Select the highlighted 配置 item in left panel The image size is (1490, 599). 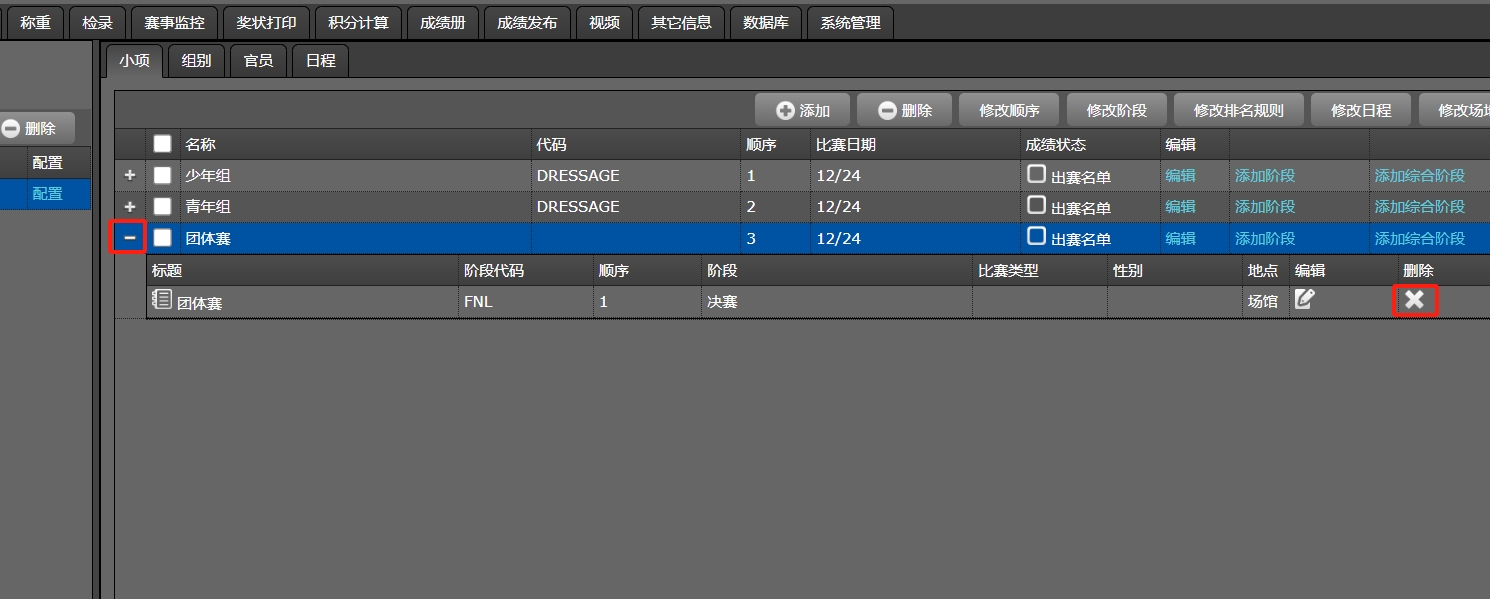(47, 194)
